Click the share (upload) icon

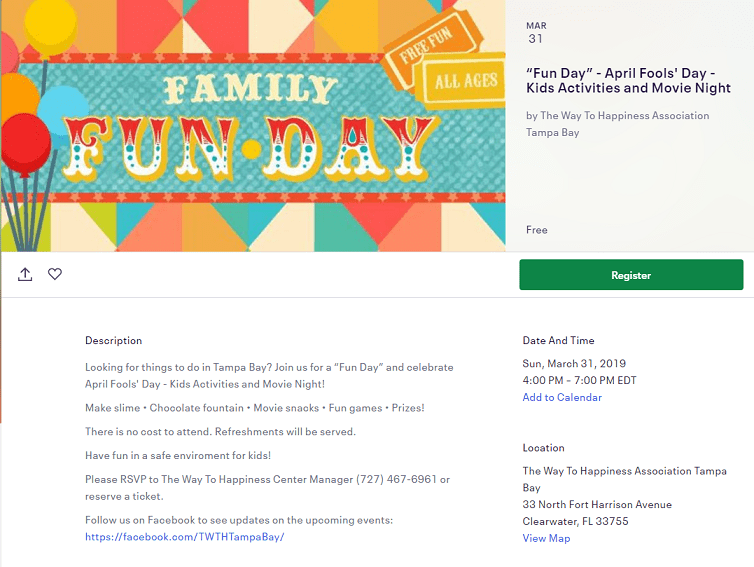pos(25,274)
